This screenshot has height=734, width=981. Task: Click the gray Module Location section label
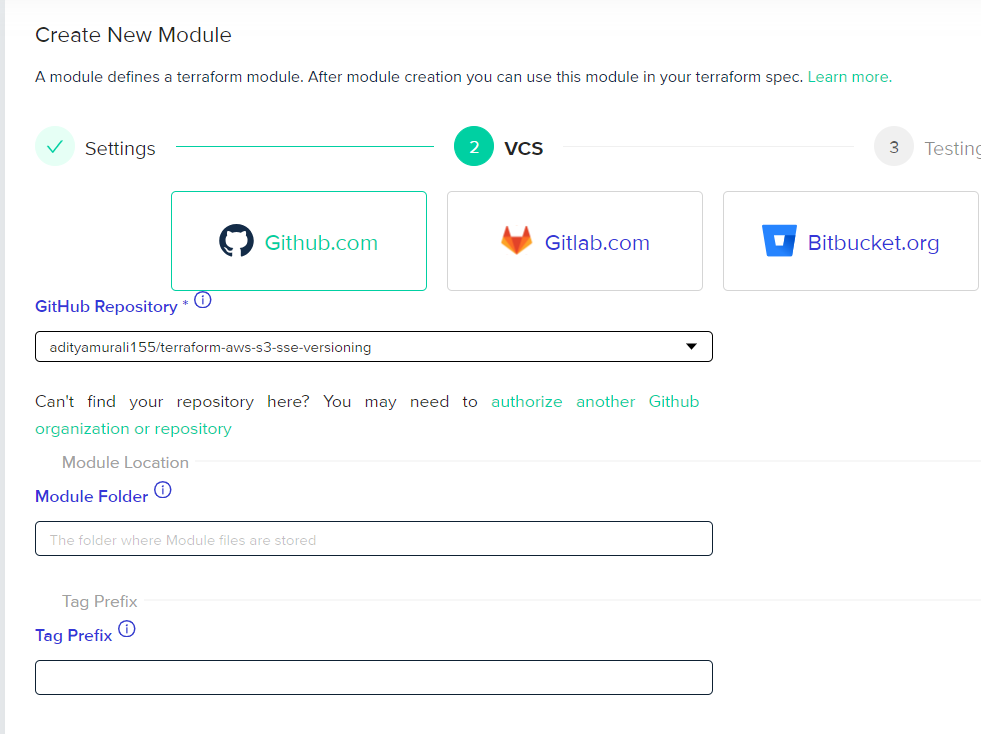click(x=125, y=462)
